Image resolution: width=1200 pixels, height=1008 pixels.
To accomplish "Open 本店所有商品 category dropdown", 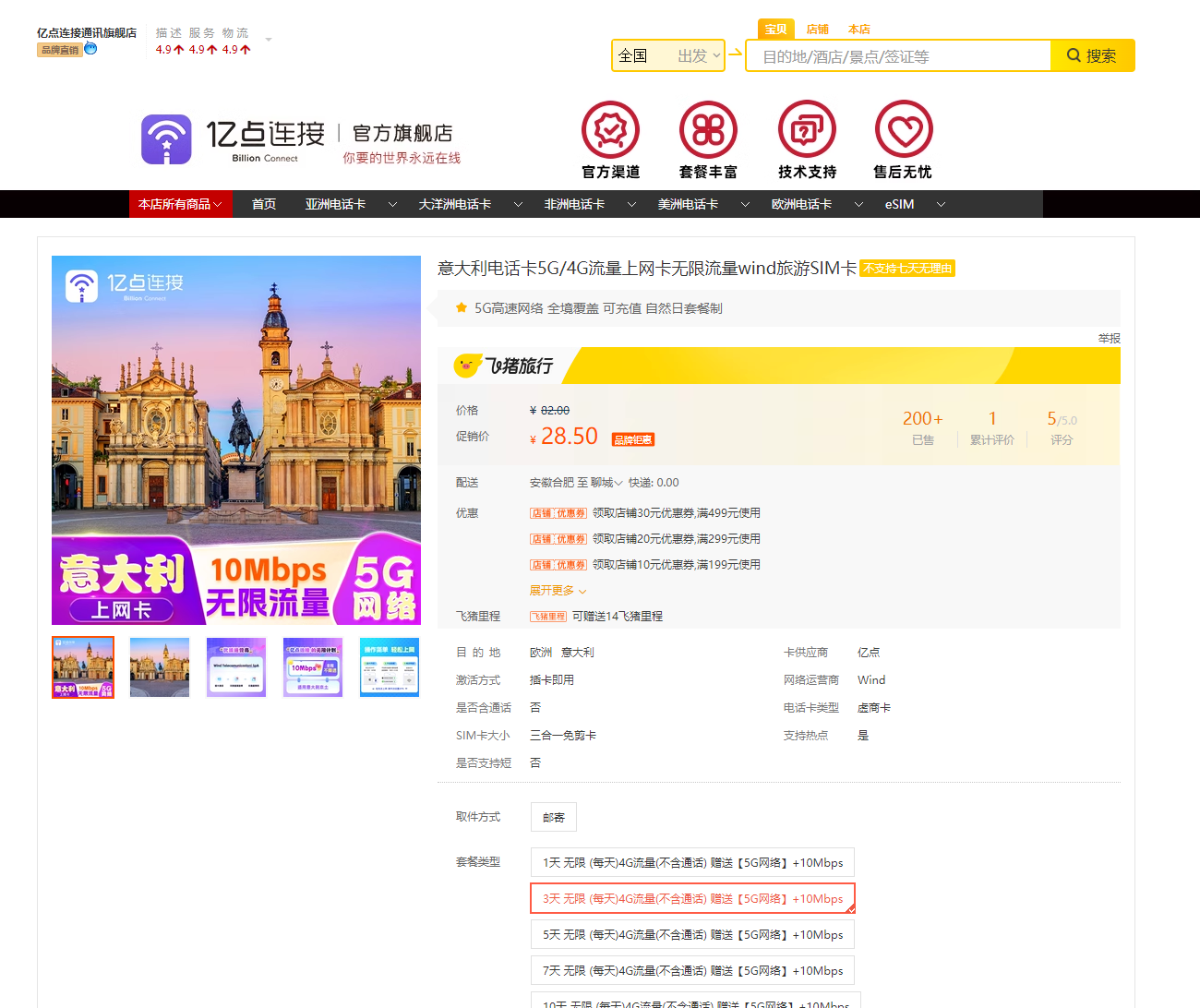I will pos(180,204).
